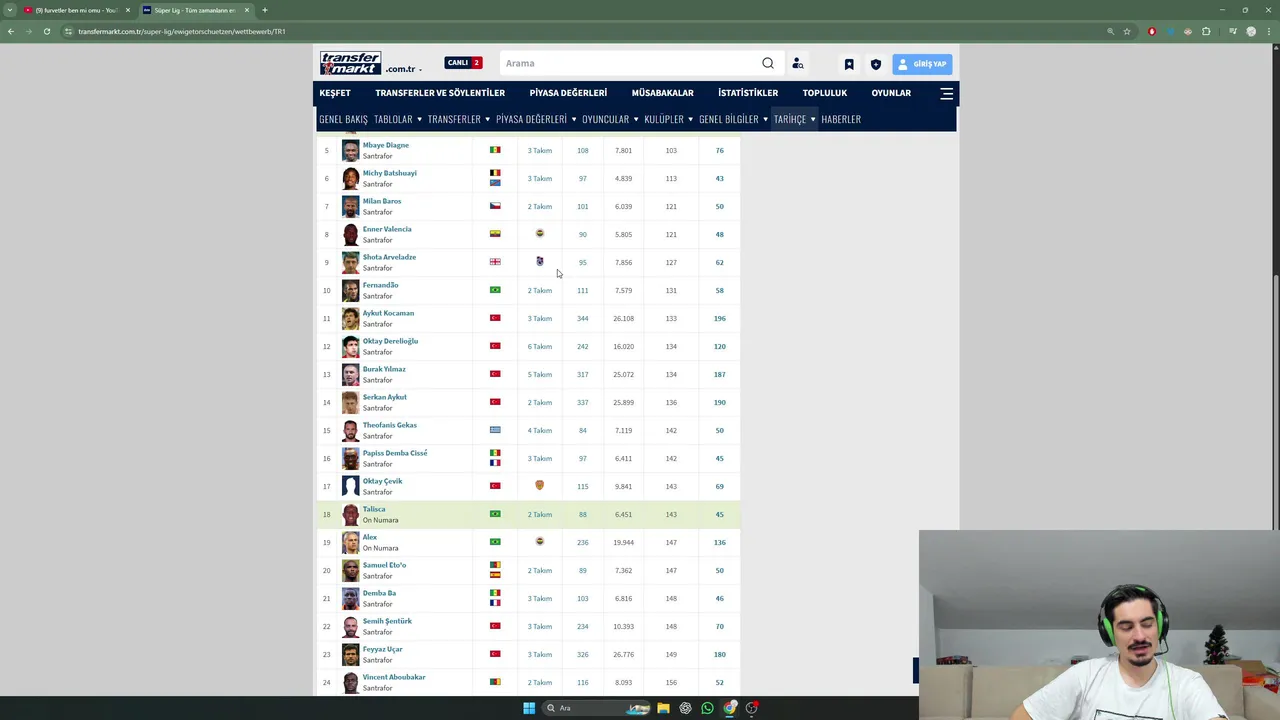This screenshot has width=1280, height=720.
Task: Open WhatsApp from the taskbar
Action: click(x=707, y=708)
